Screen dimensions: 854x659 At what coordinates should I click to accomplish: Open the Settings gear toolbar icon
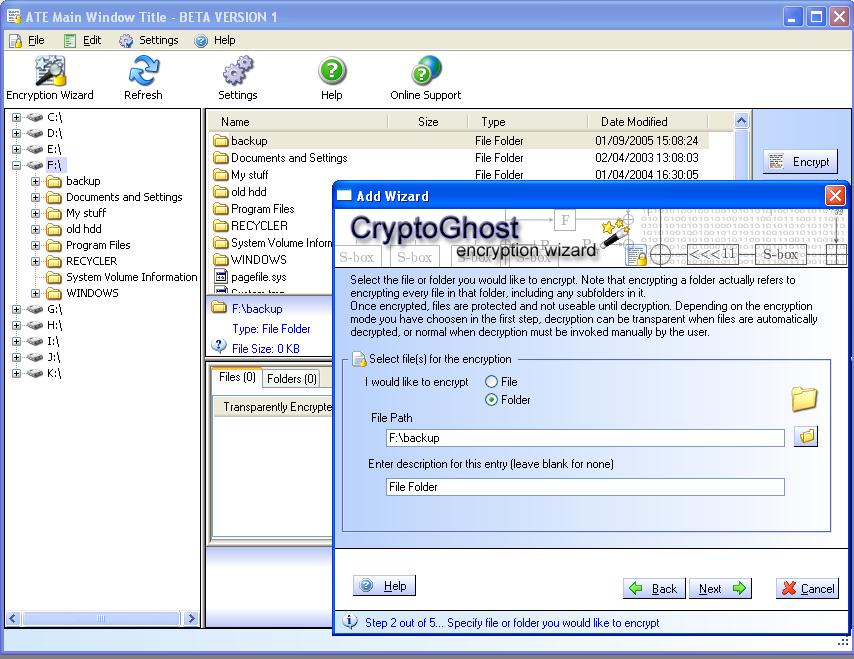point(238,71)
